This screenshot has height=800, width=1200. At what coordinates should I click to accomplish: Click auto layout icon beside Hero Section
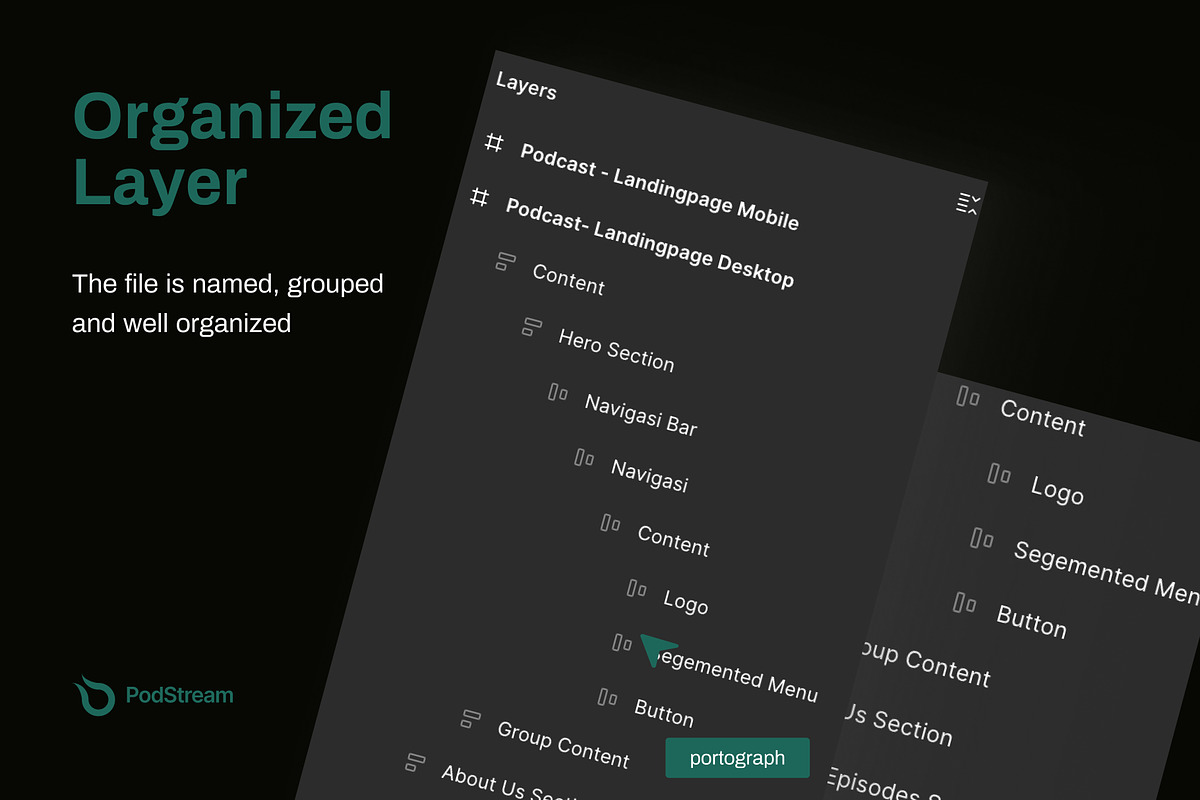pos(532,325)
